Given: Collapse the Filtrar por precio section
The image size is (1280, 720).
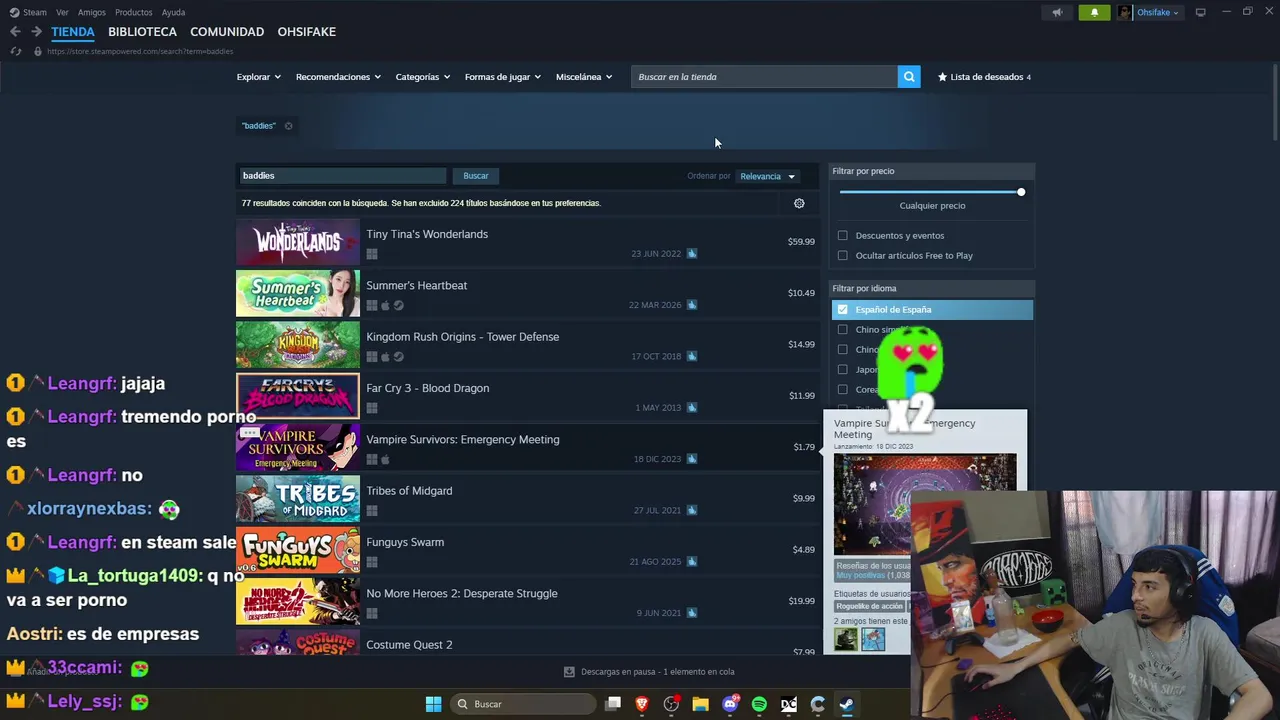Looking at the screenshot, I should 932,171.
